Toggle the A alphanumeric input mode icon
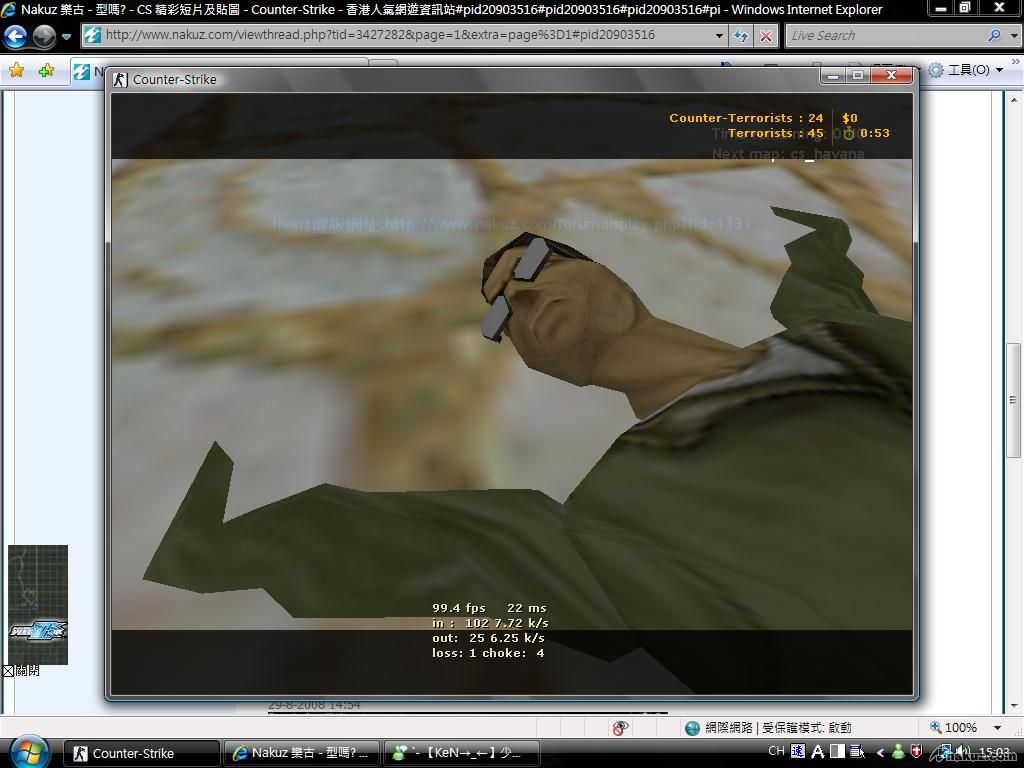This screenshot has width=1024, height=768. (x=818, y=752)
